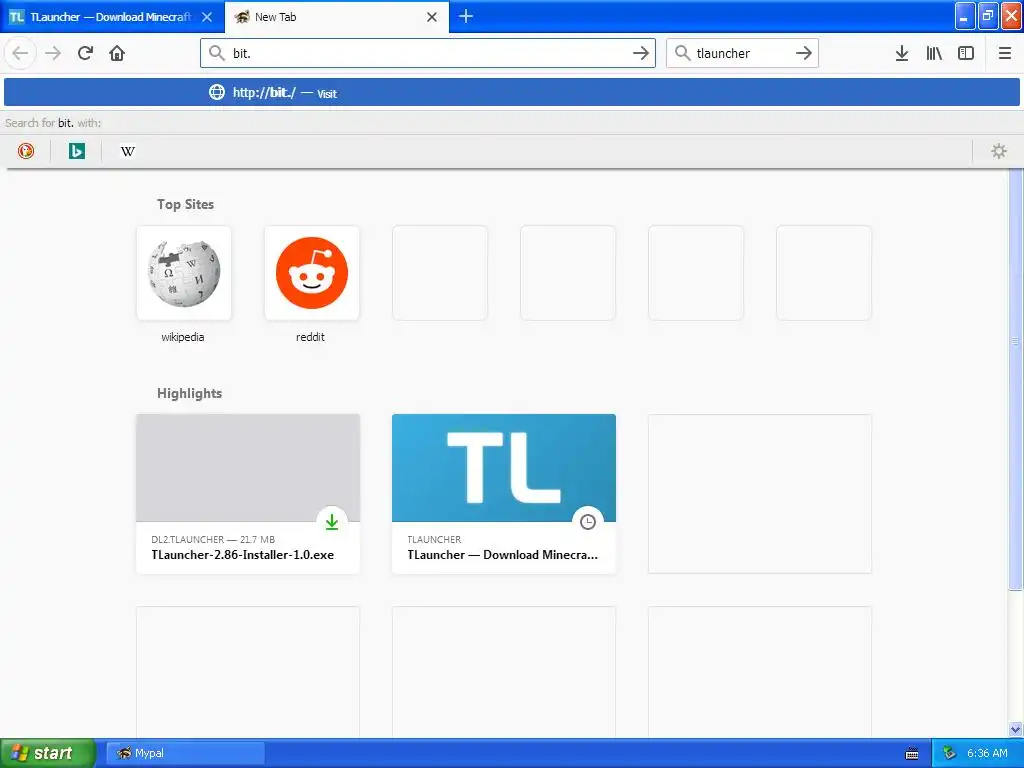Open the Windows start menu
This screenshot has height=768, width=1024.
(x=47, y=753)
